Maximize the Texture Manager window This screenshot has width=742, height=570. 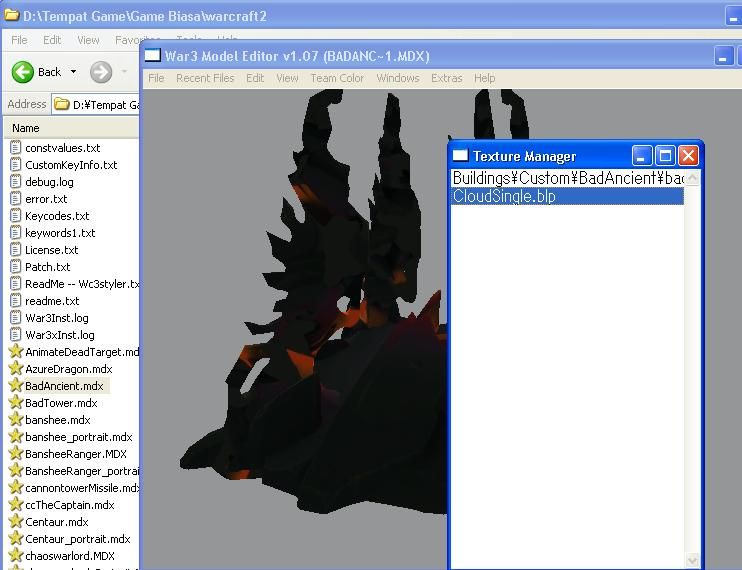click(665, 156)
